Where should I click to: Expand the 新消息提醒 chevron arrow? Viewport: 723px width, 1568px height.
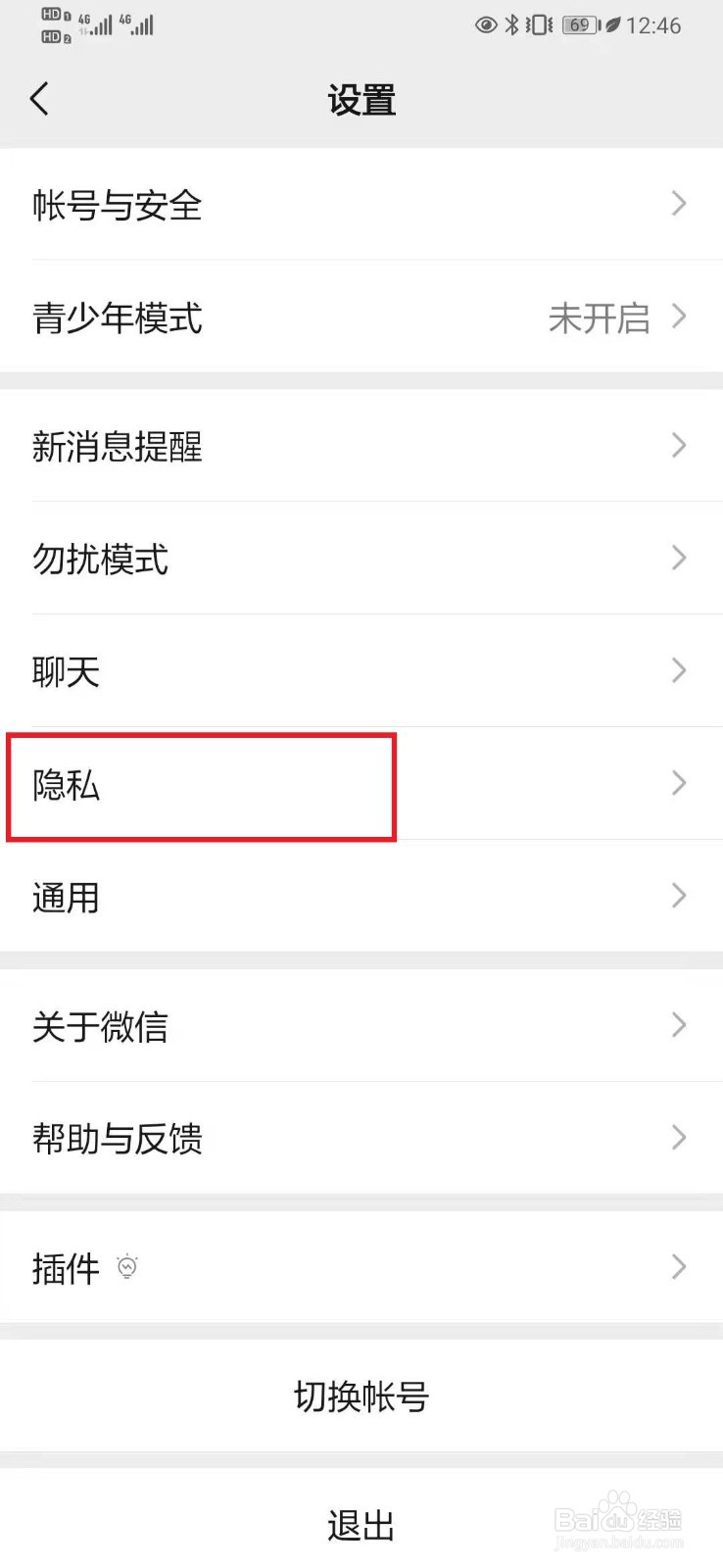tap(678, 446)
